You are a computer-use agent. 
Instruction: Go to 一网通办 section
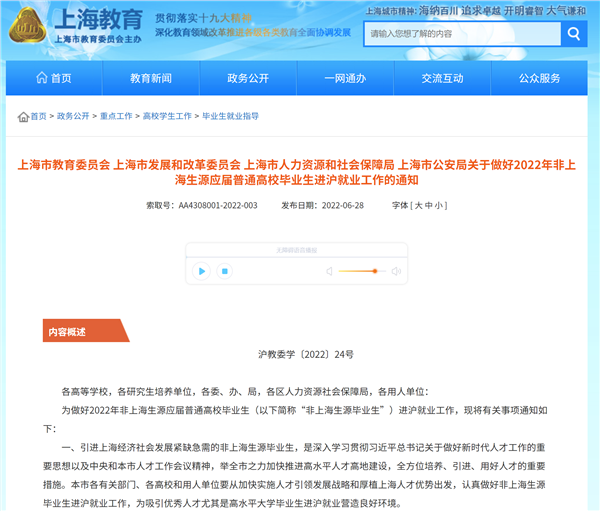tap(346, 78)
